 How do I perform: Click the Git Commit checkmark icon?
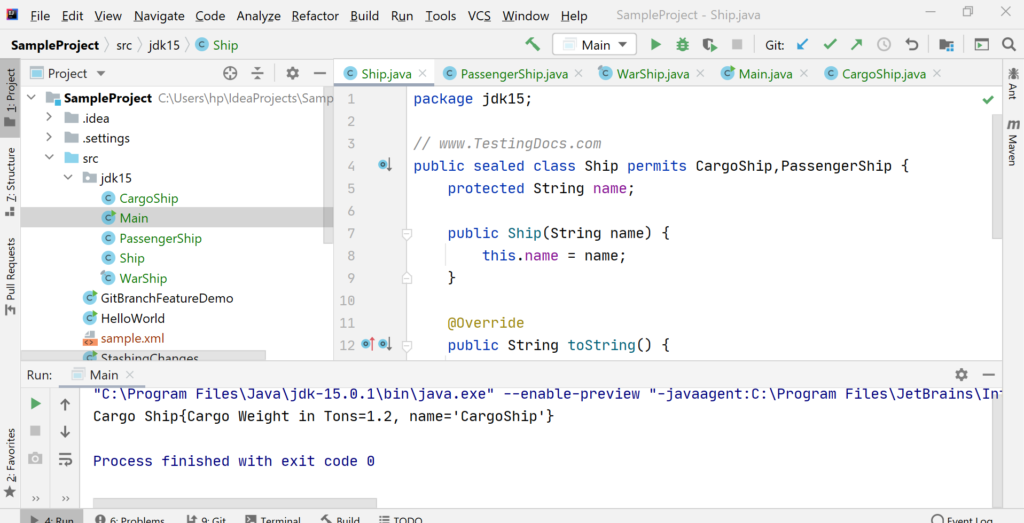[829, 45]
